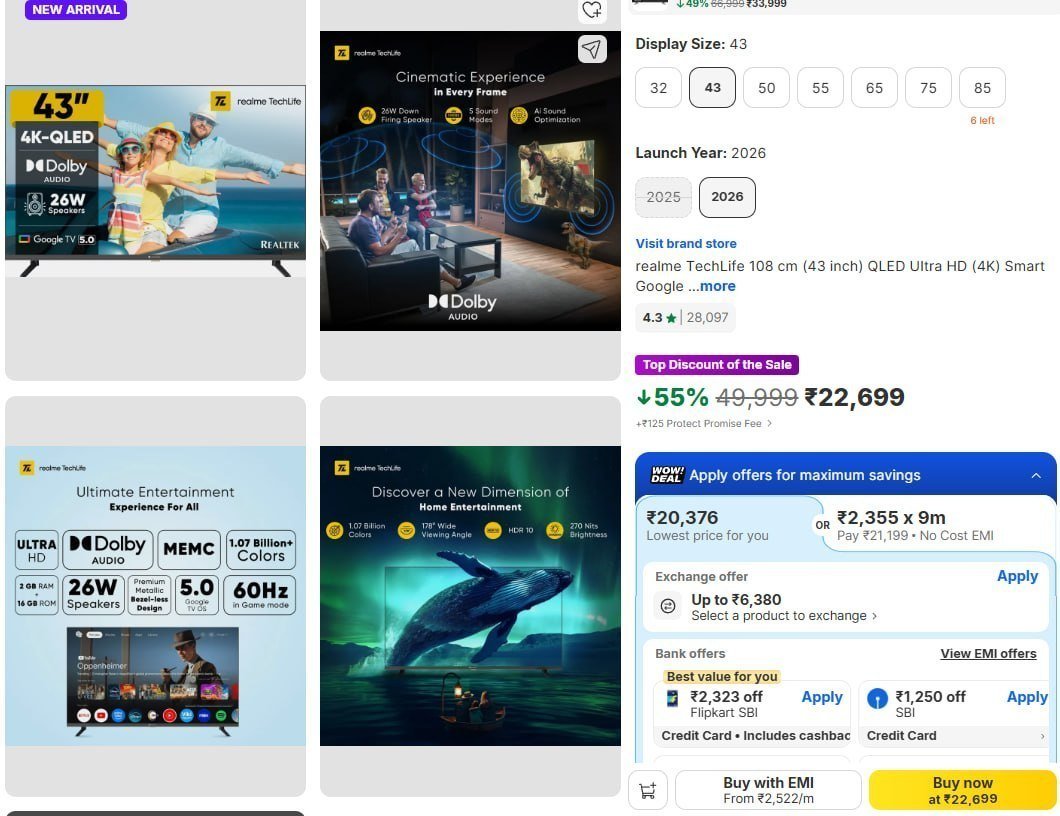Click WOW Deal badge icon
The width and height of the screenshot is (1060, 816).
pyautogui.click(x=667, y=475)
